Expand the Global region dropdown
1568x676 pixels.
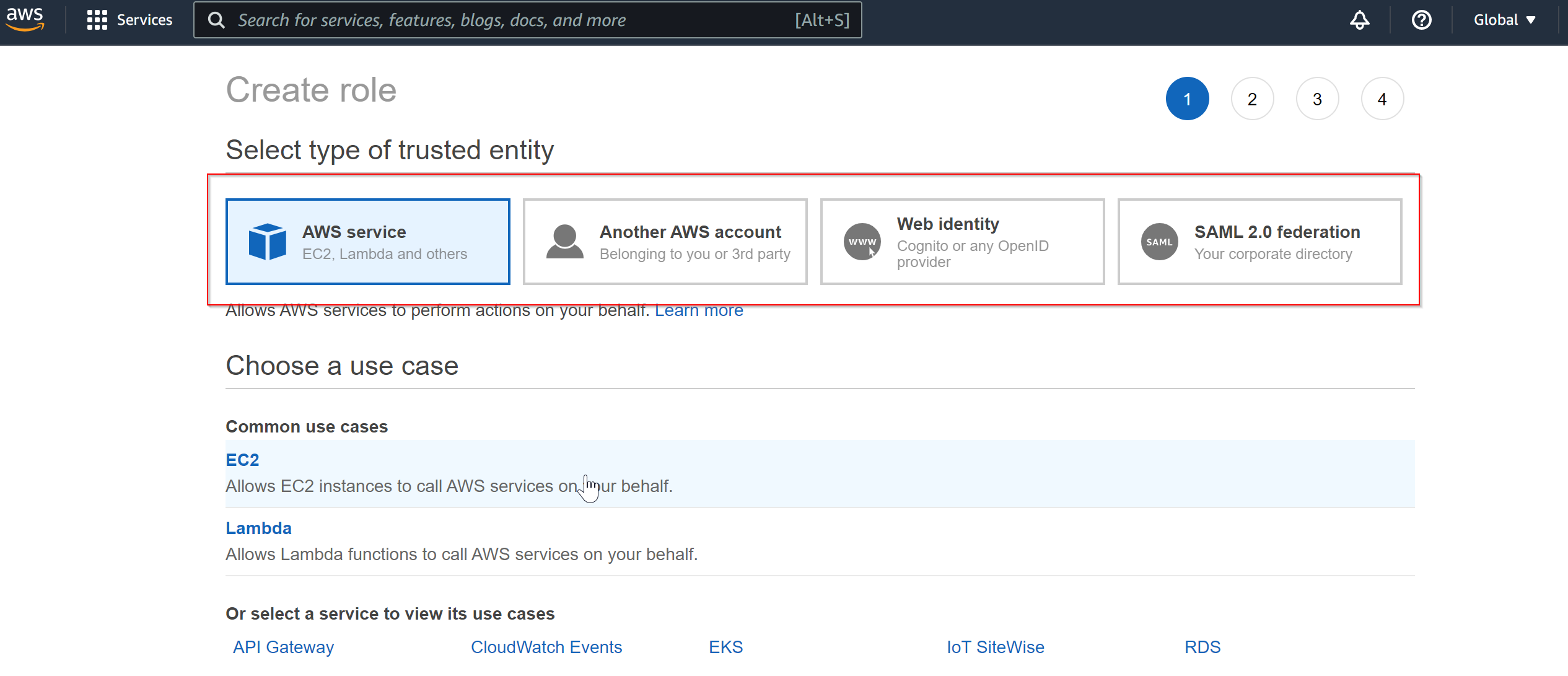tap(1504, 20)
